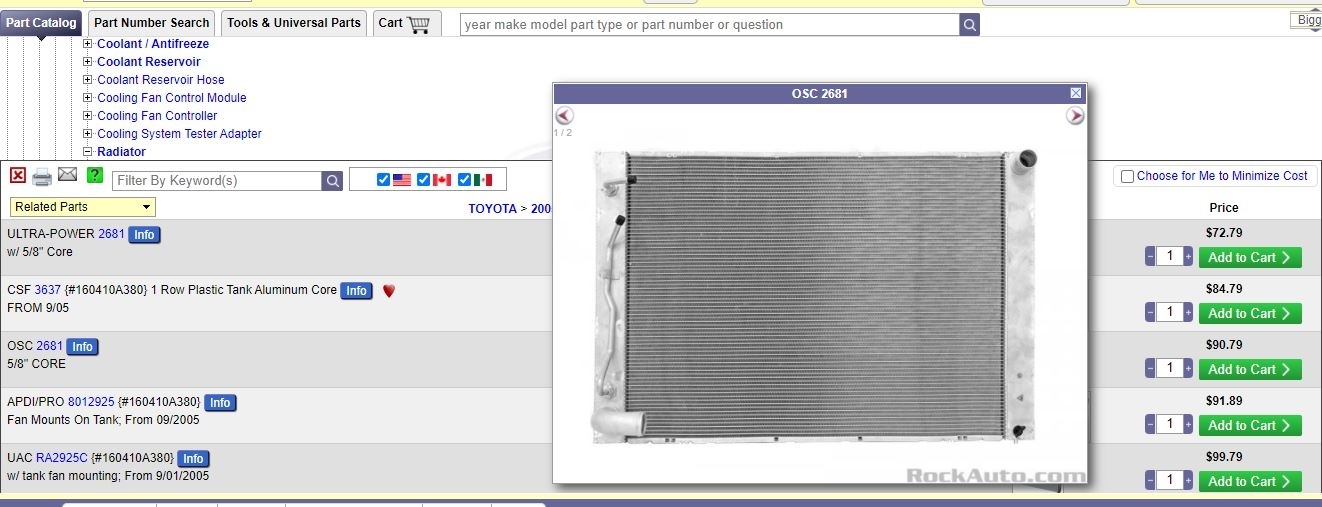Viewport: 1322px width, 507px height.
Task: Open Info for OSC 2681
Action: (83, 347)
